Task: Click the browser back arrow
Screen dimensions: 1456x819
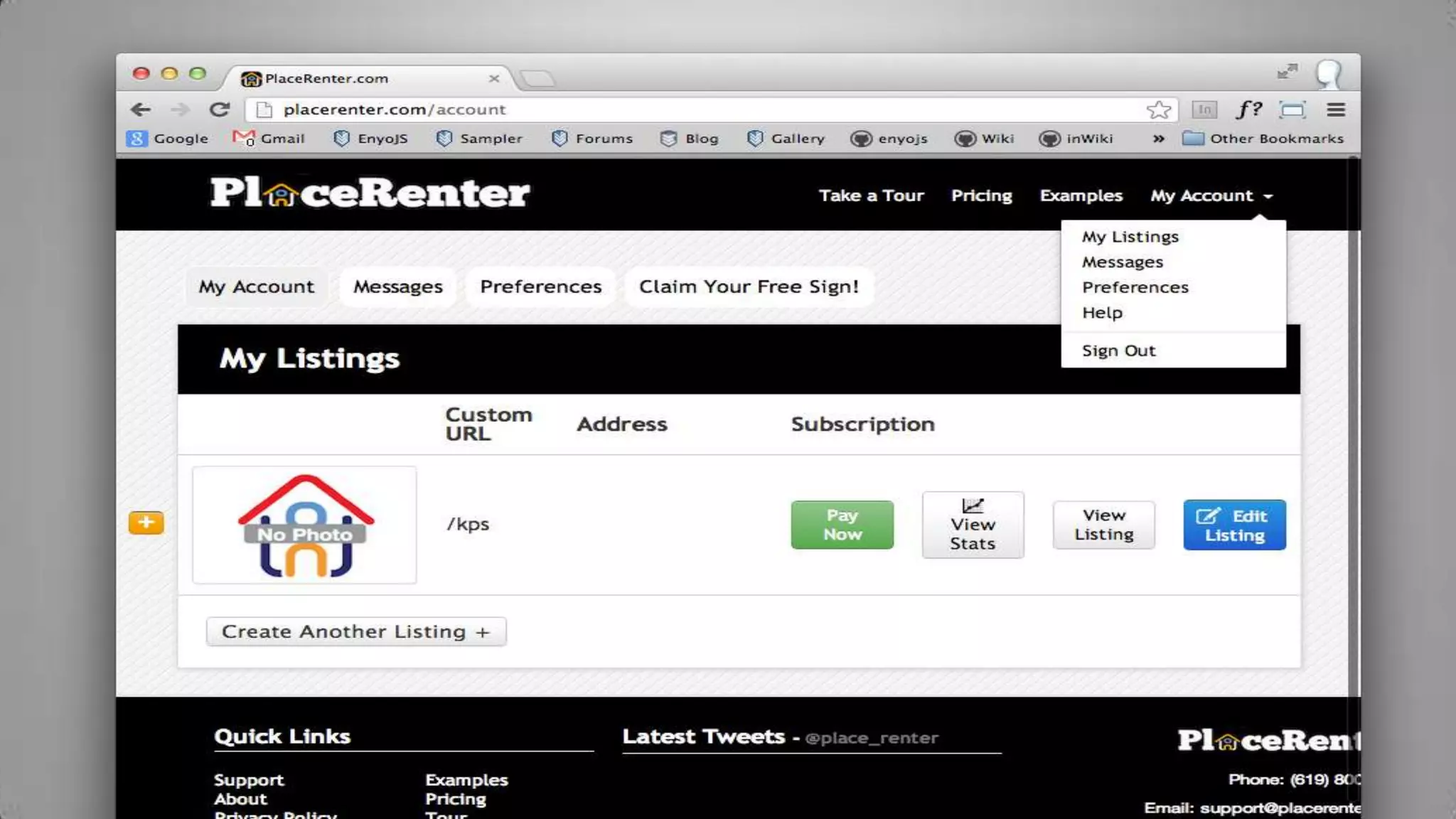Action: 141,109
